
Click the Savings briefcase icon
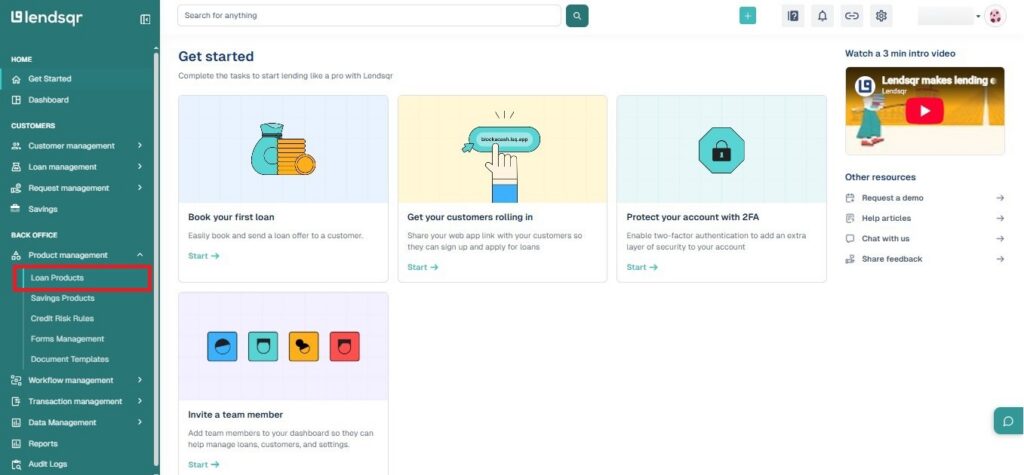16,209
